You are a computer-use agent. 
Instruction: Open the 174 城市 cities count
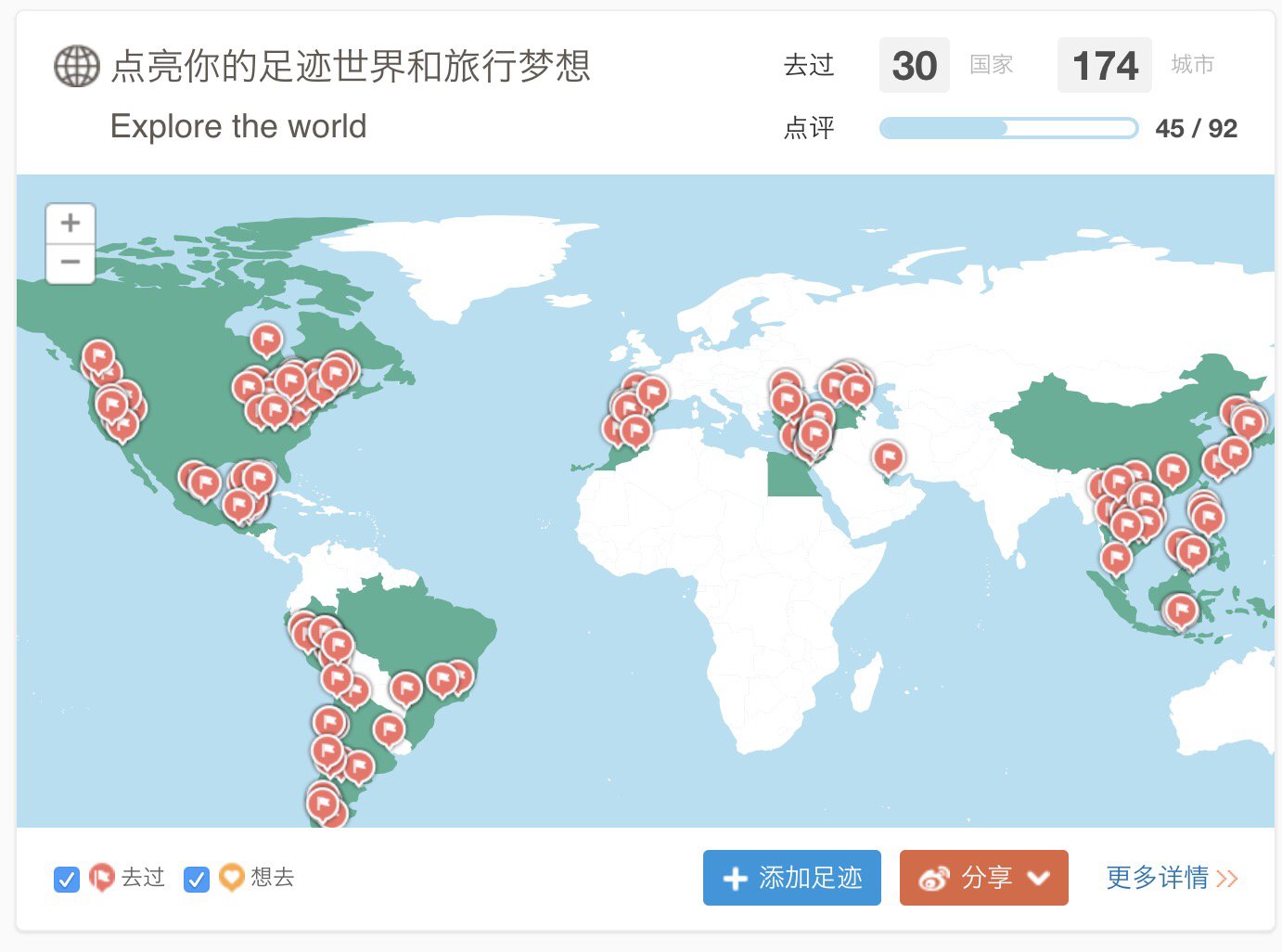pos(1104,66)
